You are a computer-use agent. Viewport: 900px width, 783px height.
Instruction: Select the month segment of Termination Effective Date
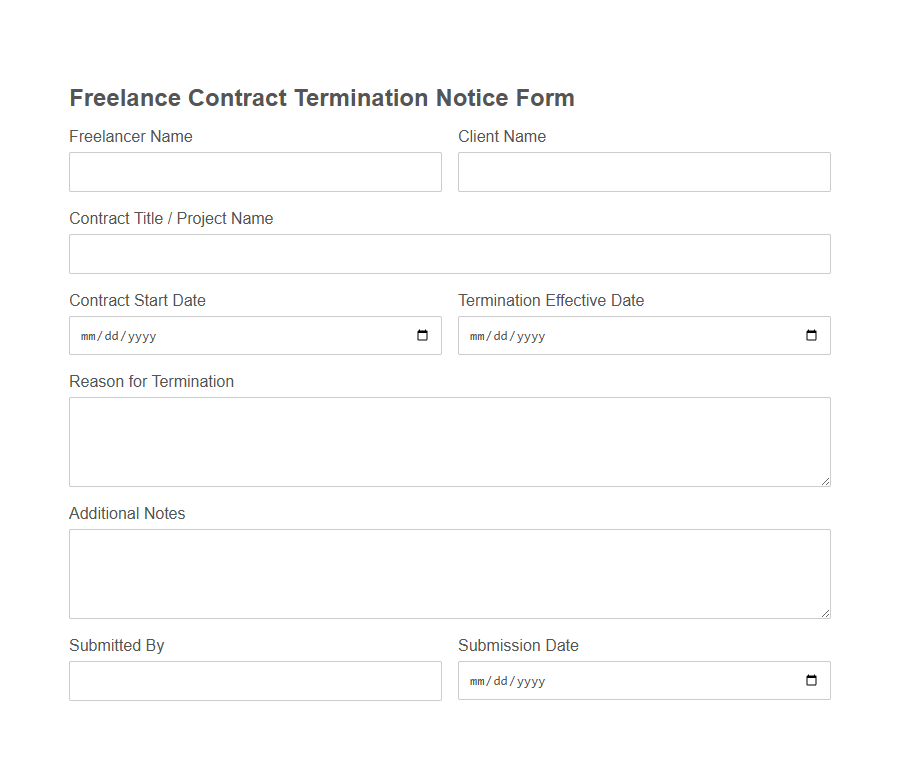point(475,336)
